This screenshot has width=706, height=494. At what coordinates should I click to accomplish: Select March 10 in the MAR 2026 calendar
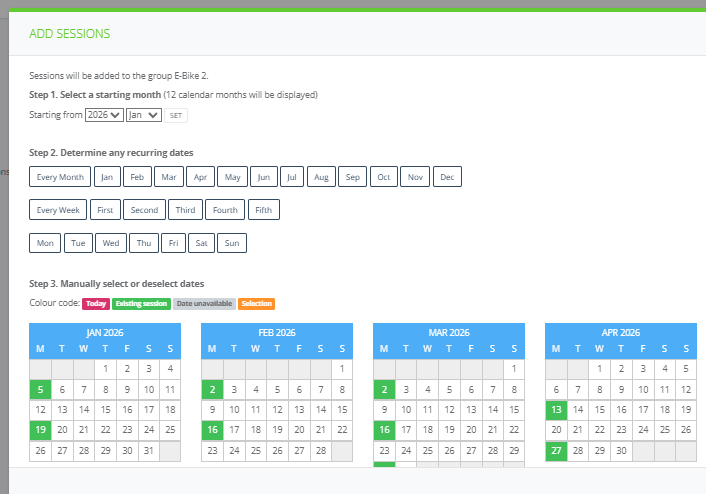[405, 409]
